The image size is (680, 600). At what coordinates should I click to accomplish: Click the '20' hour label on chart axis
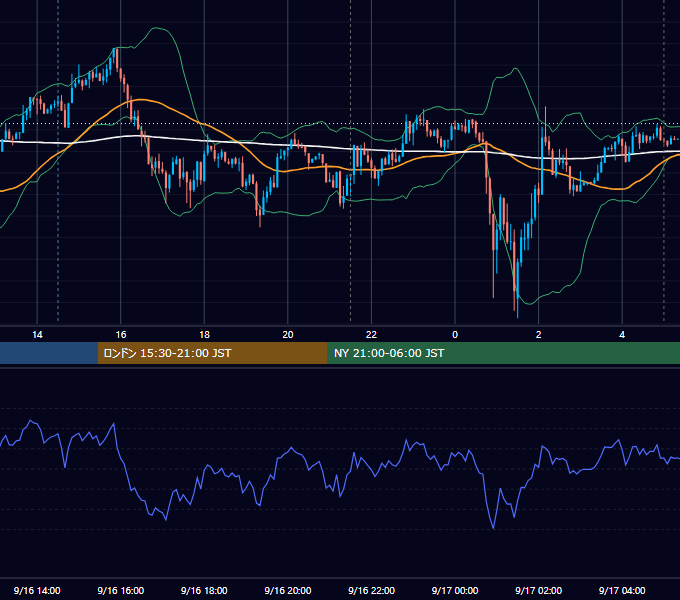(288, 335)
